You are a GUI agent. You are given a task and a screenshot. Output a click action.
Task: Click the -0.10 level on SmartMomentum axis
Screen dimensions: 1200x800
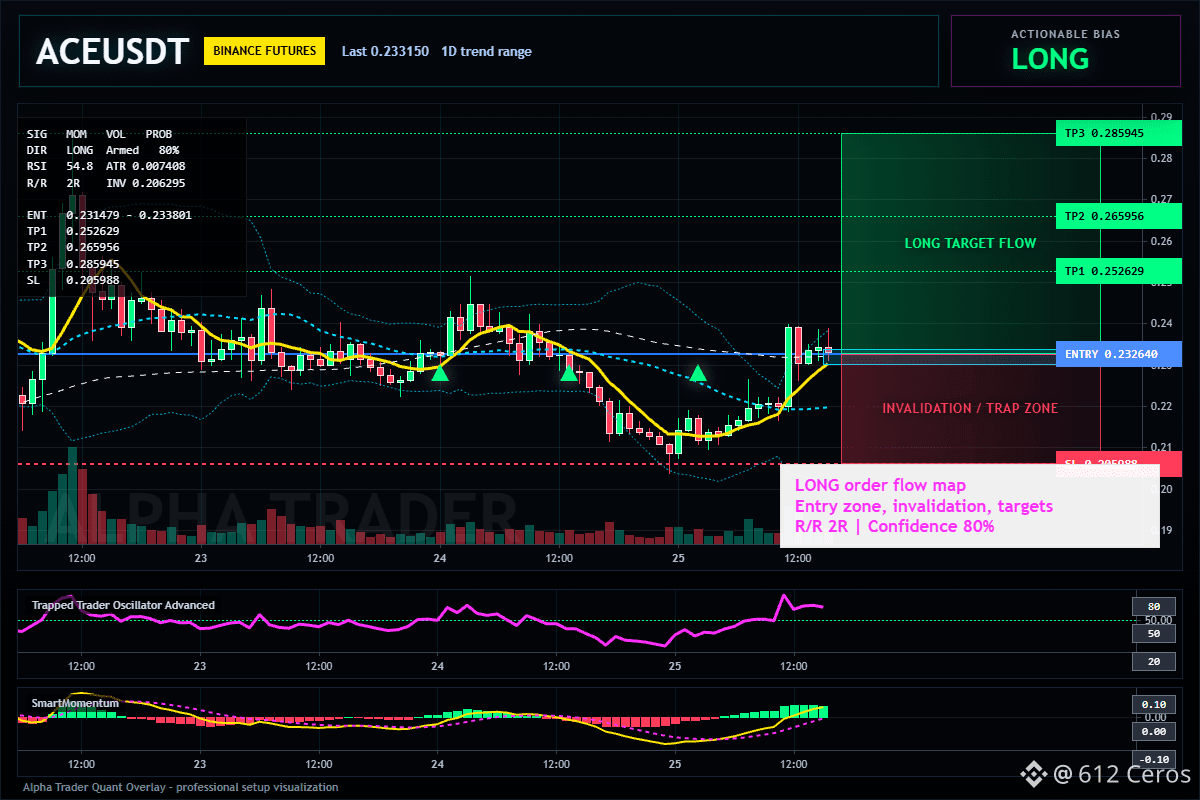1153,758
